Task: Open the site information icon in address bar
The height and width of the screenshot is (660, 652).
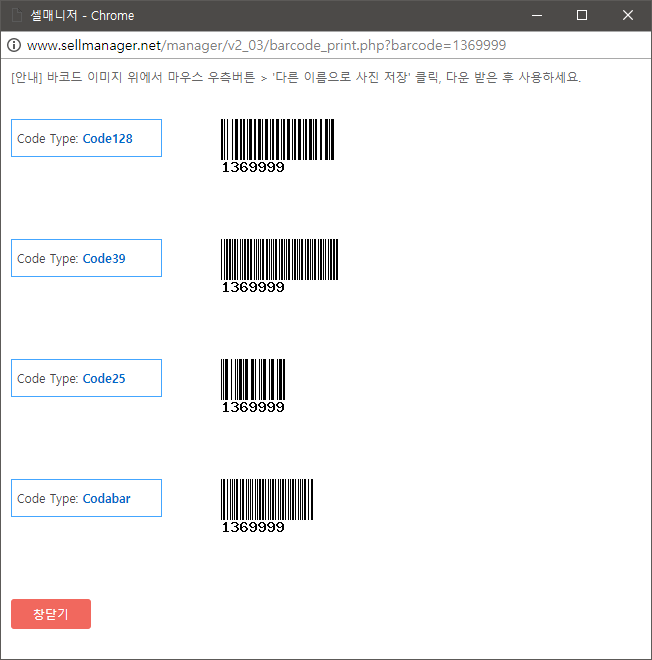Action: (14, 45)
